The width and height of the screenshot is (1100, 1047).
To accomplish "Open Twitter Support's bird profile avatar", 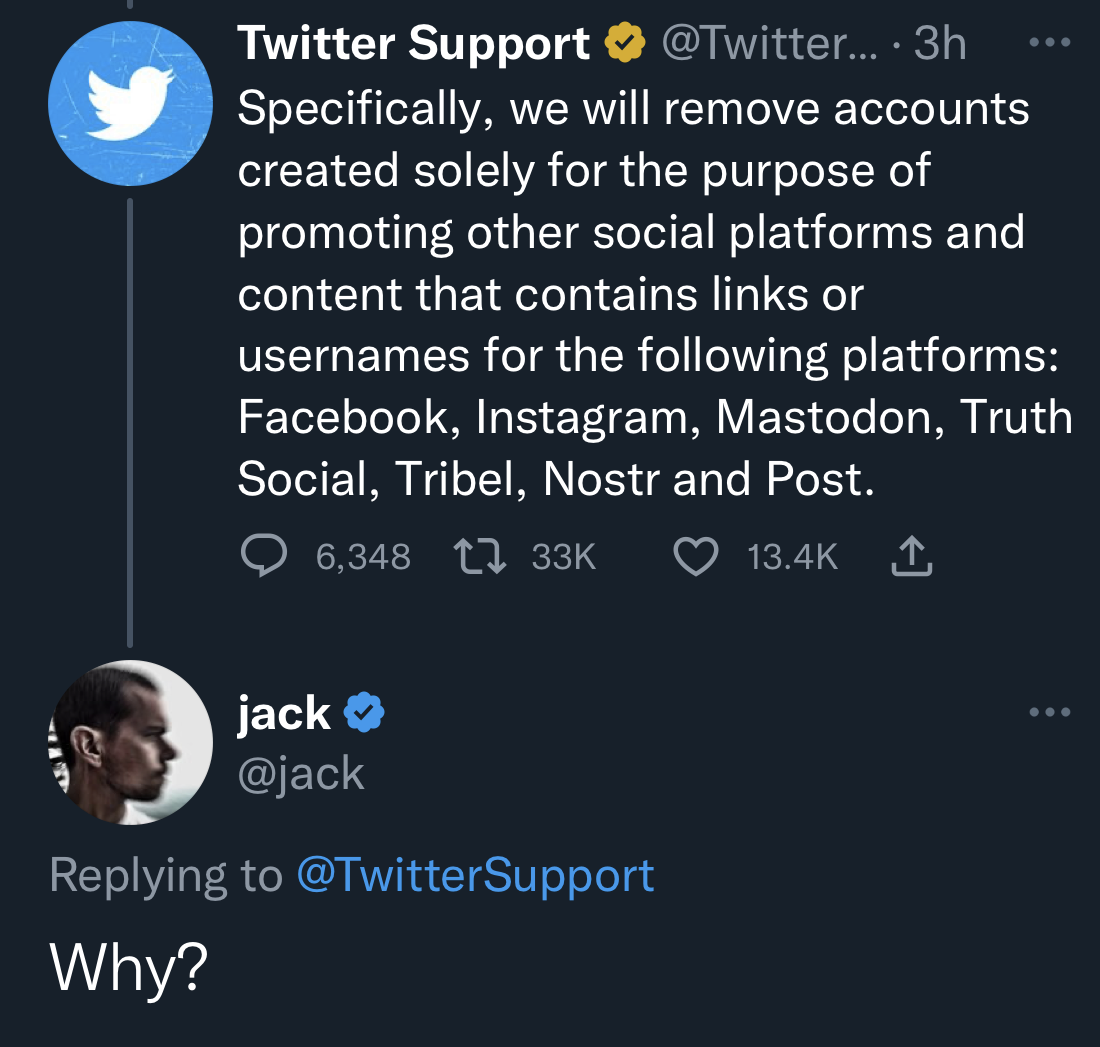I will pyautogui.click(x=130, y=103).
